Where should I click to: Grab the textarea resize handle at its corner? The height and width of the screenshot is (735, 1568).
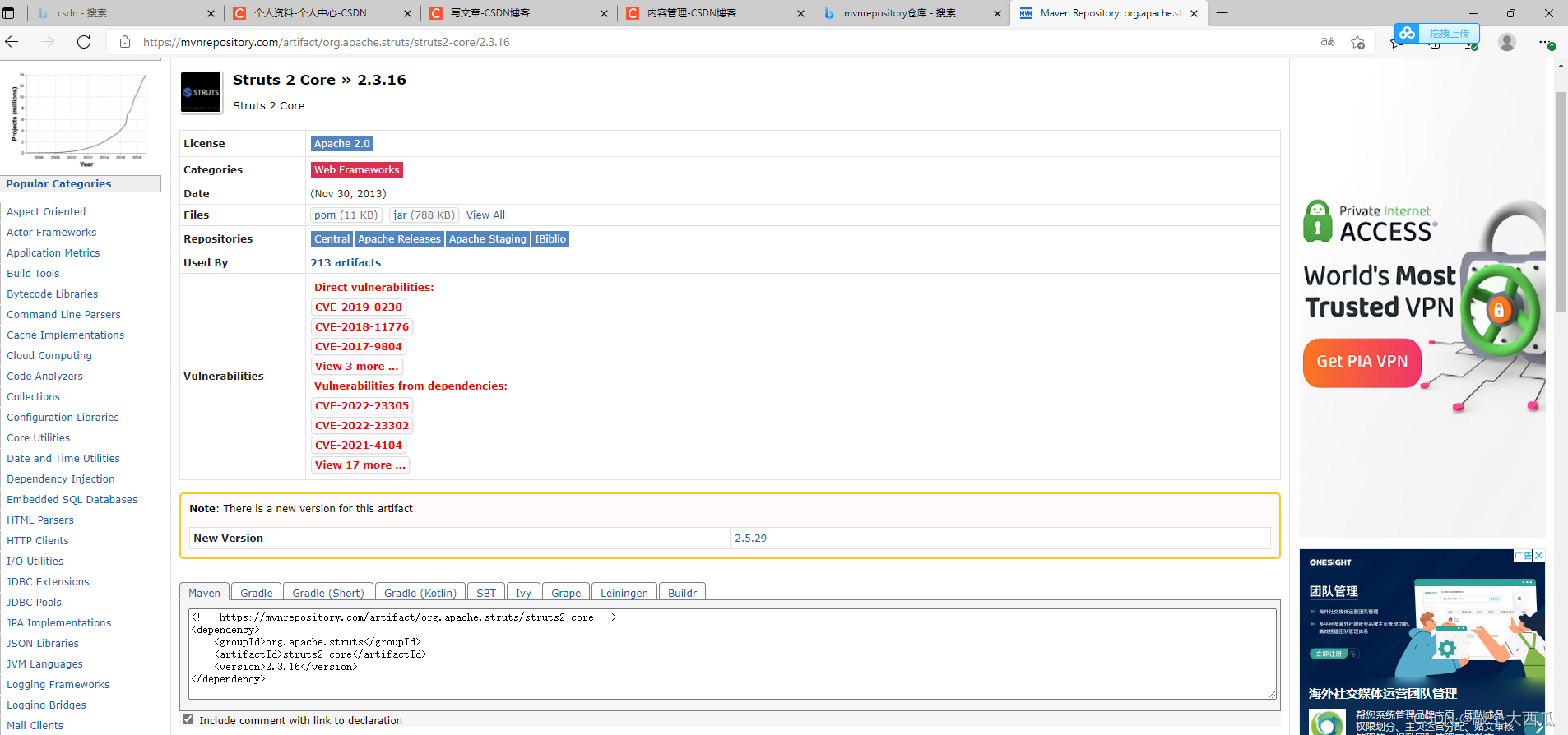[x=1272, y=695]
